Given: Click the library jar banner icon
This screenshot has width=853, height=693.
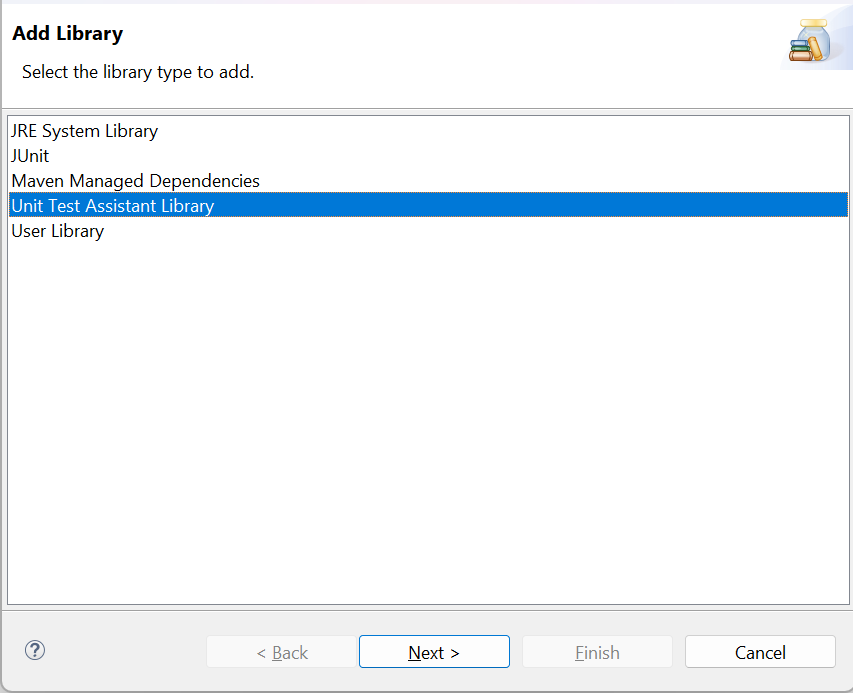Looking at the screenshot, I should tap(811, 40).
